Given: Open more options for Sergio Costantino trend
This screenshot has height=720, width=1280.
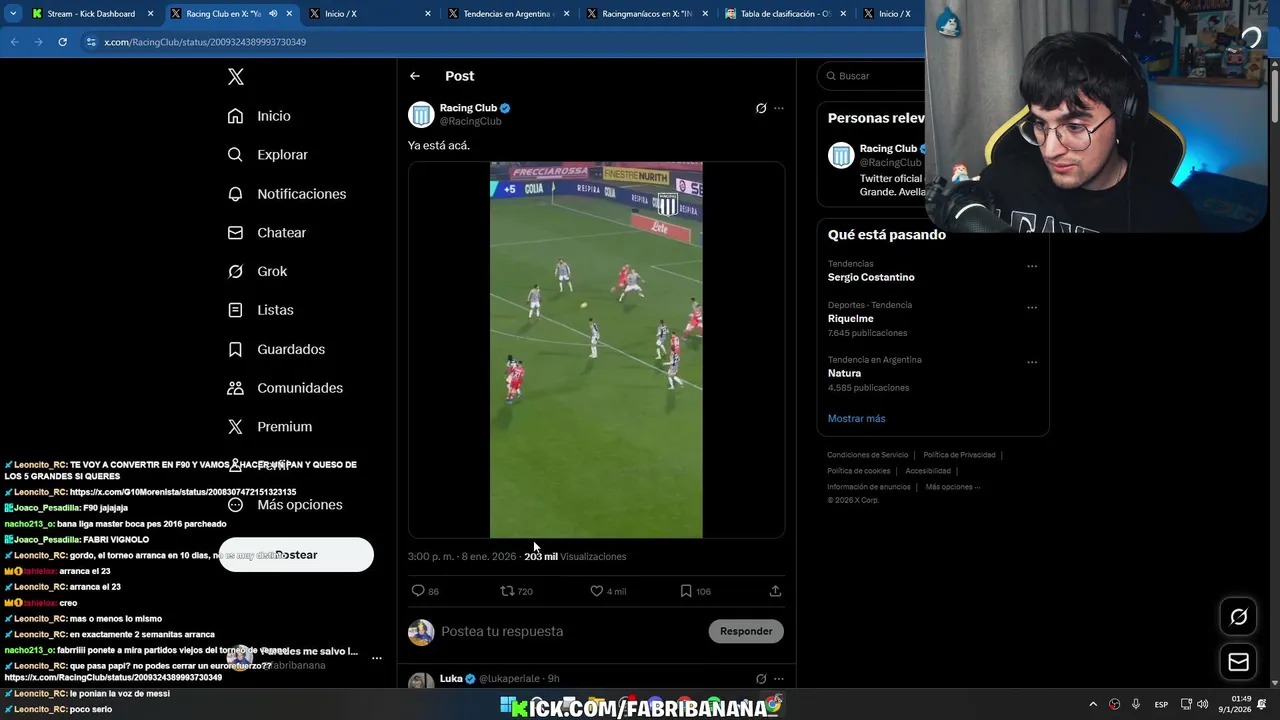Looking at the screenshot, I should [1032, 267].
